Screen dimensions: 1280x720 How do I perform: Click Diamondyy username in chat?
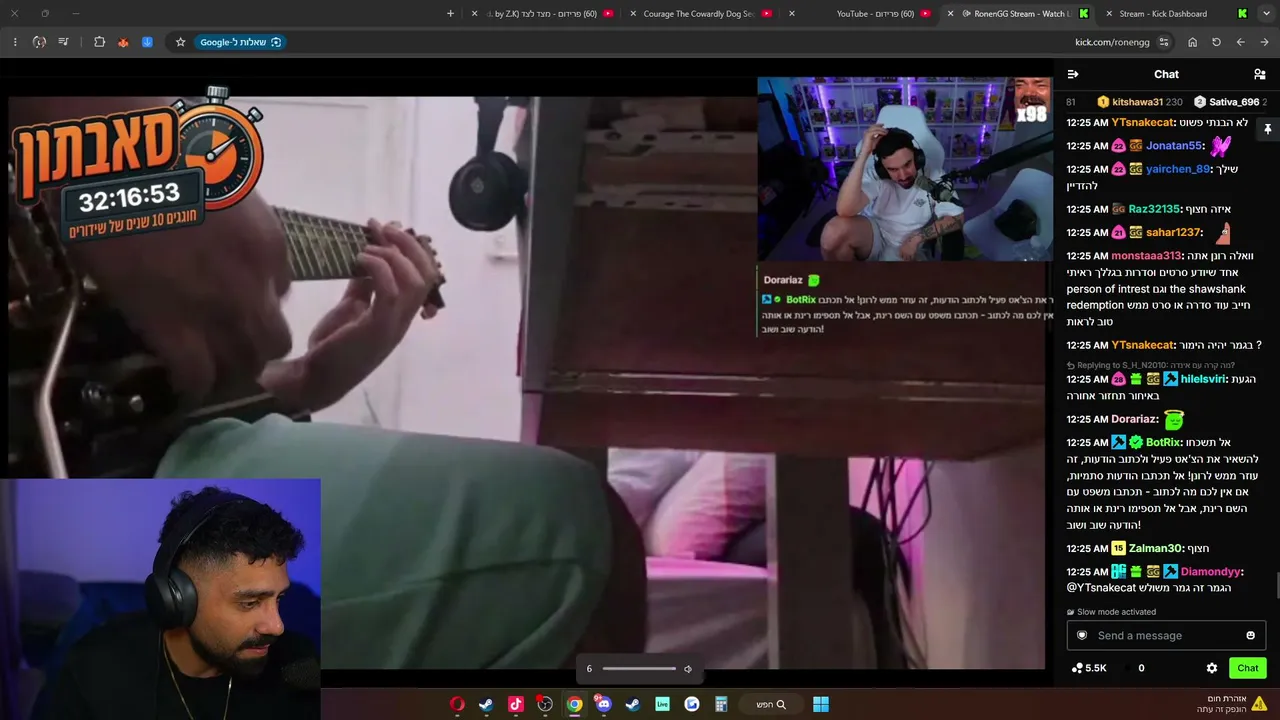pyautogui.click(x=1210, y=572)
